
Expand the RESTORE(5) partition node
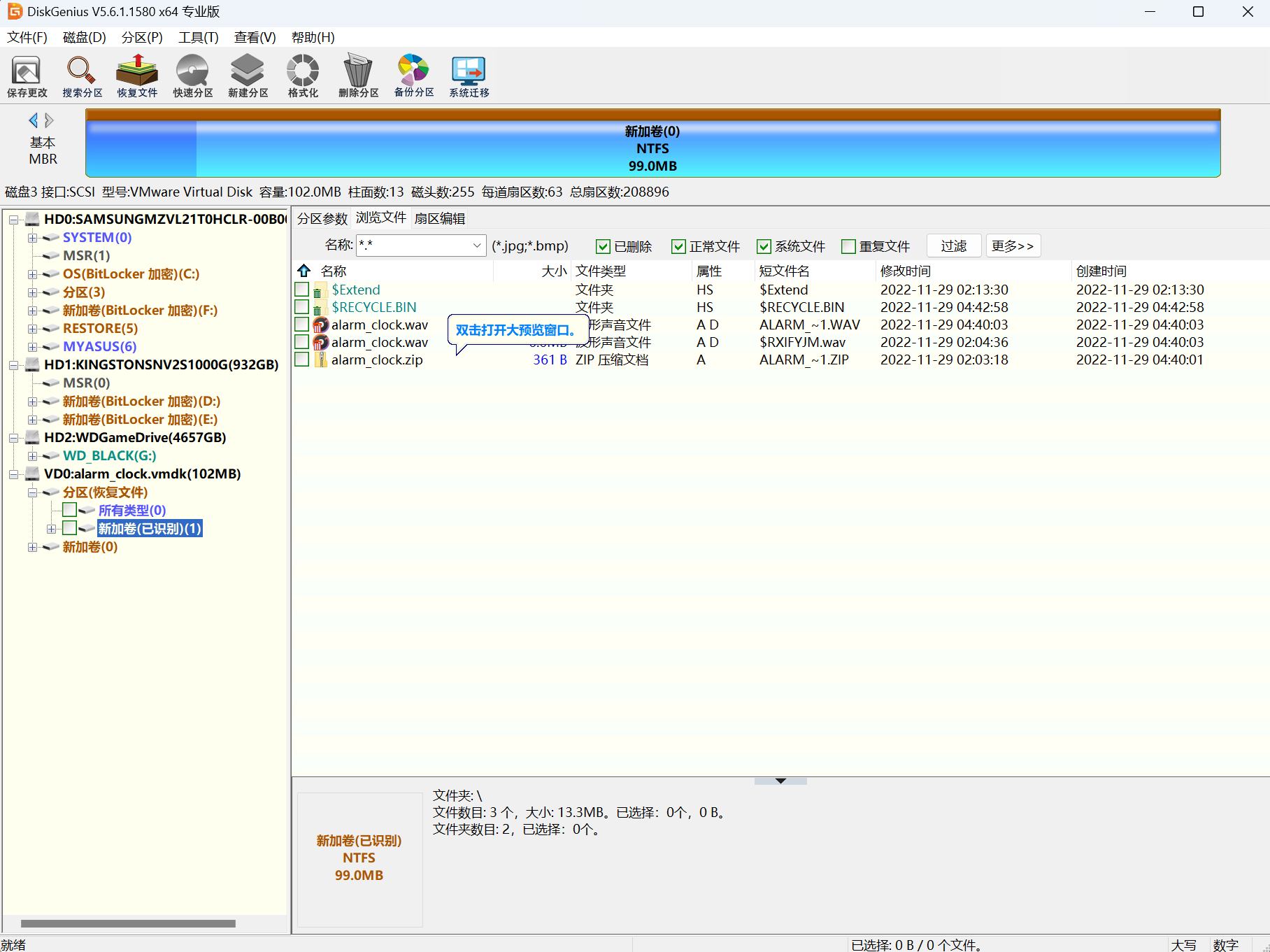point(32,329)
